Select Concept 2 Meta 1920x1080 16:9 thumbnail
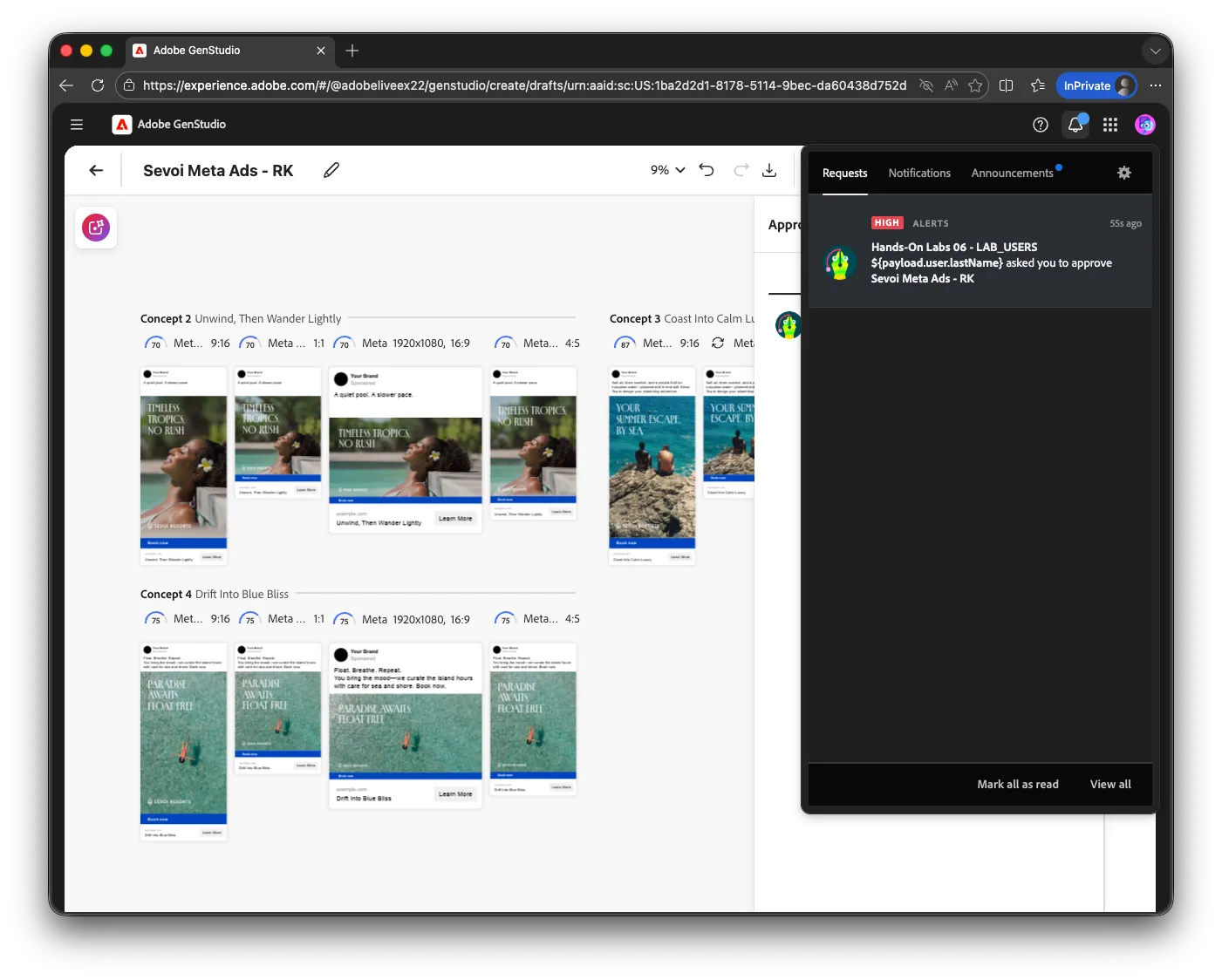This screenshot has height=980, width=1222. 406,450
